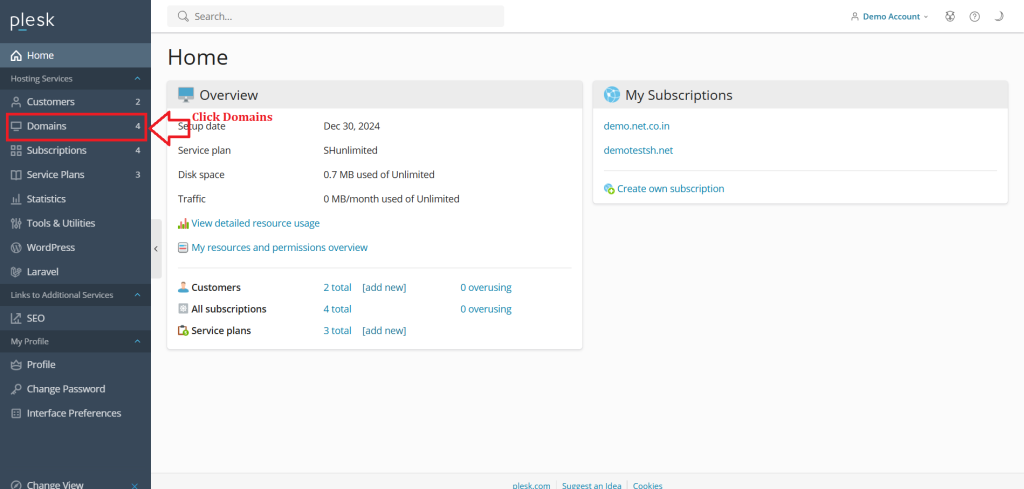Screen dimensions: 1024x489
Task: Open Customers 0 overusing link
Action: [x=486, y=287]
